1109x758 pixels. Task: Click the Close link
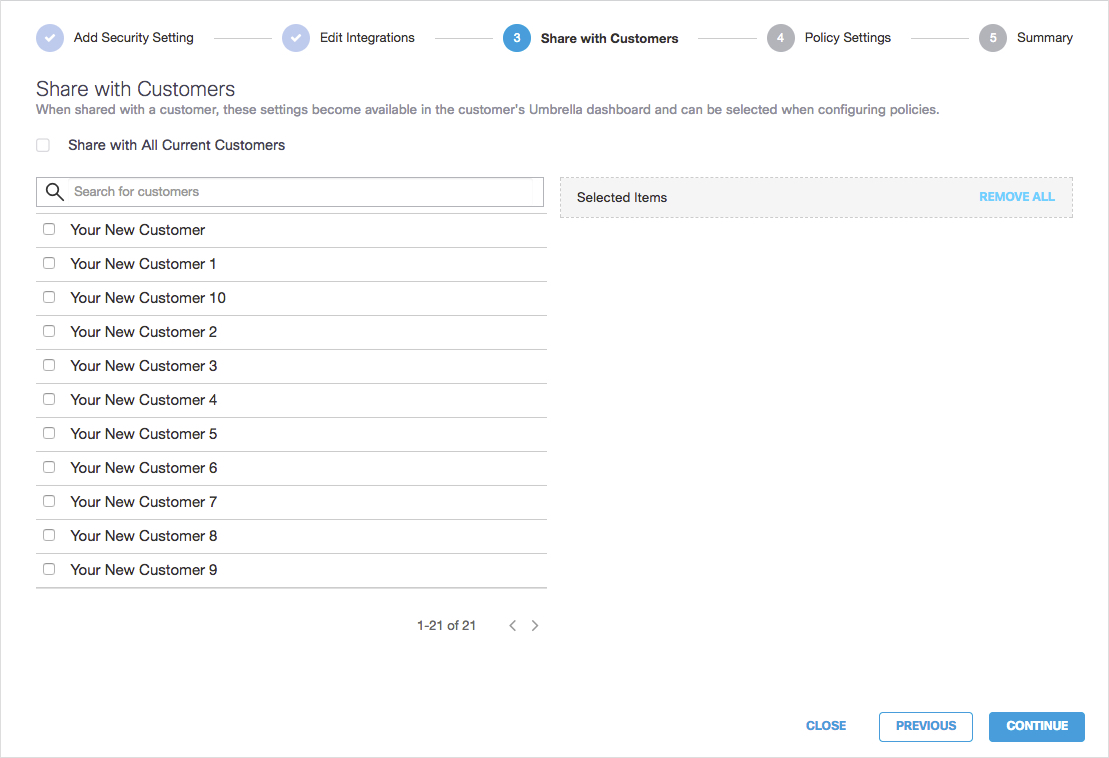(826, 726)
